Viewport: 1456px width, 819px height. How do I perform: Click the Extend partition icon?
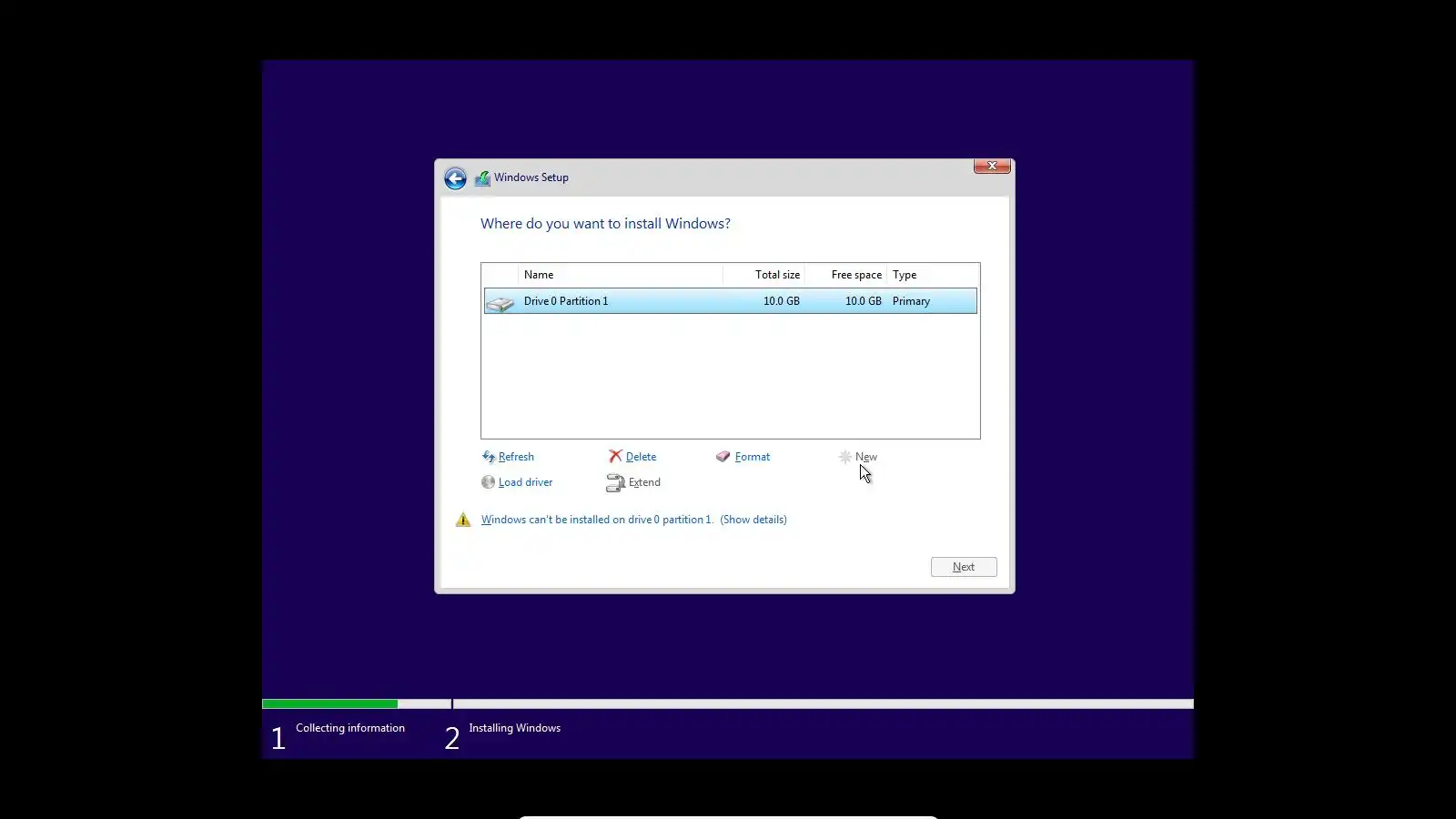coord(616,483)
